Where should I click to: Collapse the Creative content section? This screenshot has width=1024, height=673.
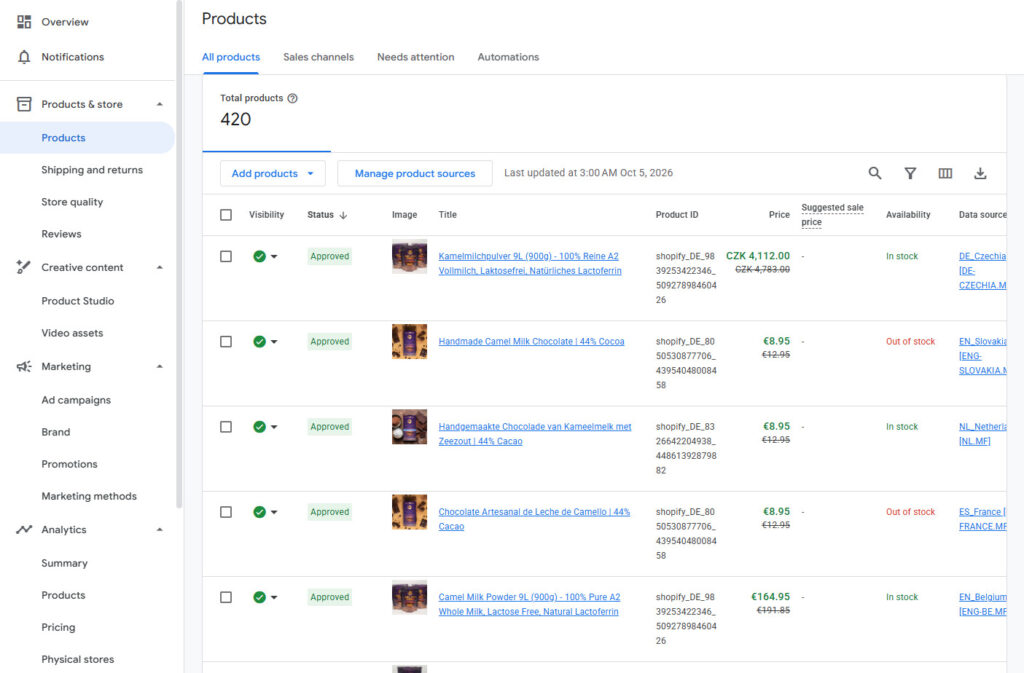[159, 267]
